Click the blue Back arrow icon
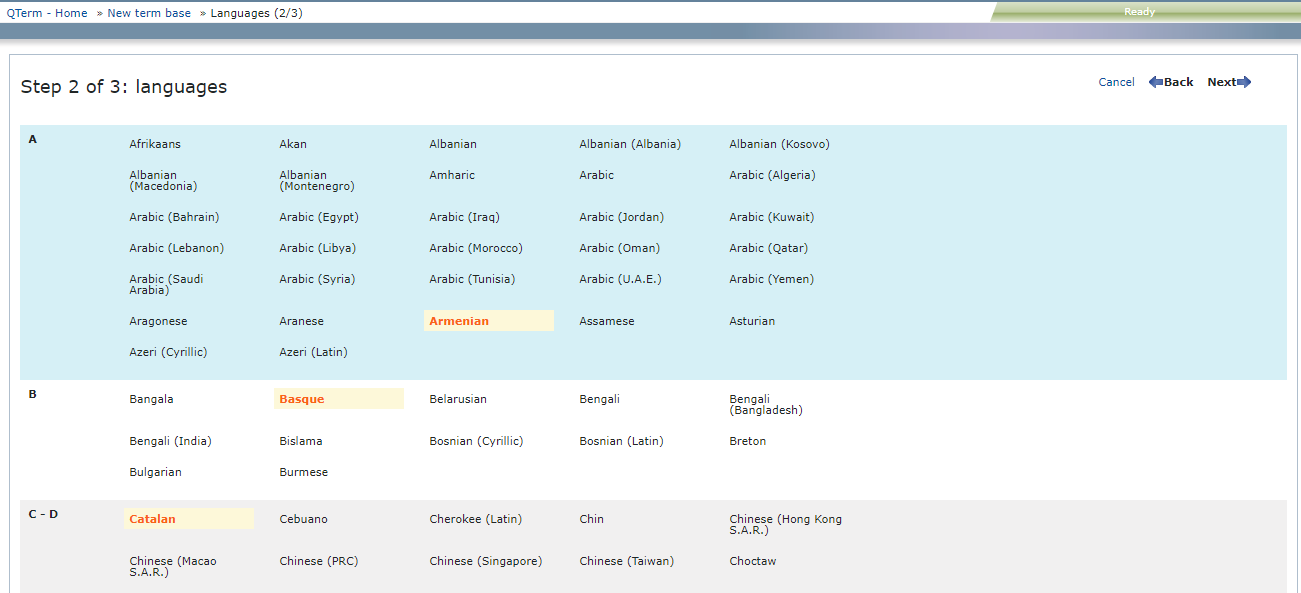The image size is (1301, 593). coord(1157,82)
